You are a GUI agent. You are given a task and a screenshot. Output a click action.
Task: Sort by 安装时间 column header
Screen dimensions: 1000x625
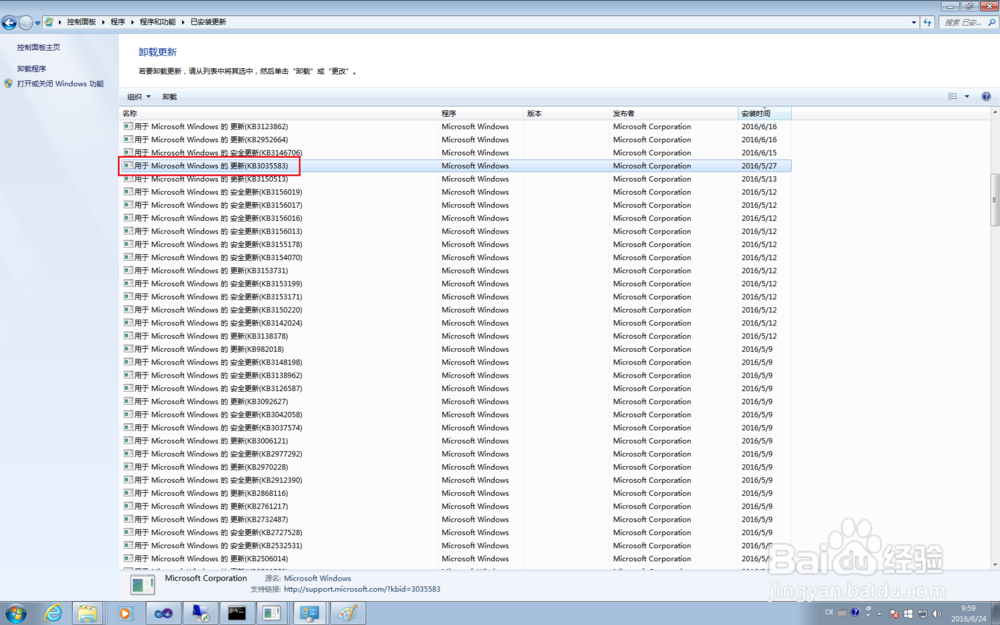coord(765,114)
